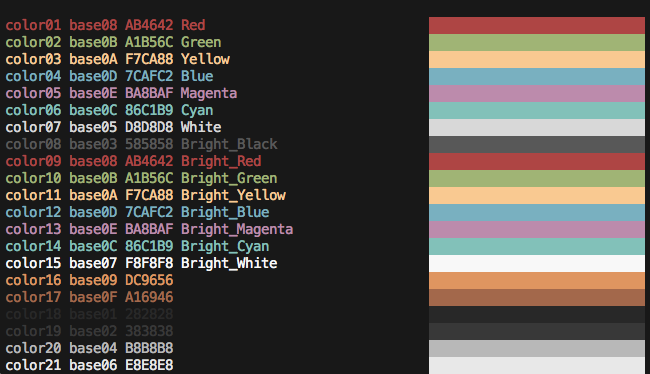Select the hex value 'F8F8F8'
The width and height of the screenshot is (650, 374).
[149, 263]
